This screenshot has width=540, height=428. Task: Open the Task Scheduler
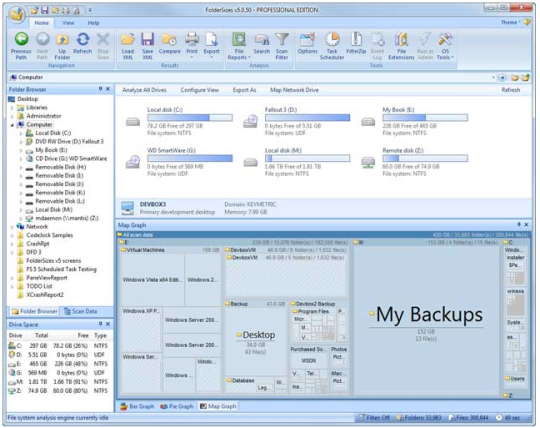coord(332,45)
